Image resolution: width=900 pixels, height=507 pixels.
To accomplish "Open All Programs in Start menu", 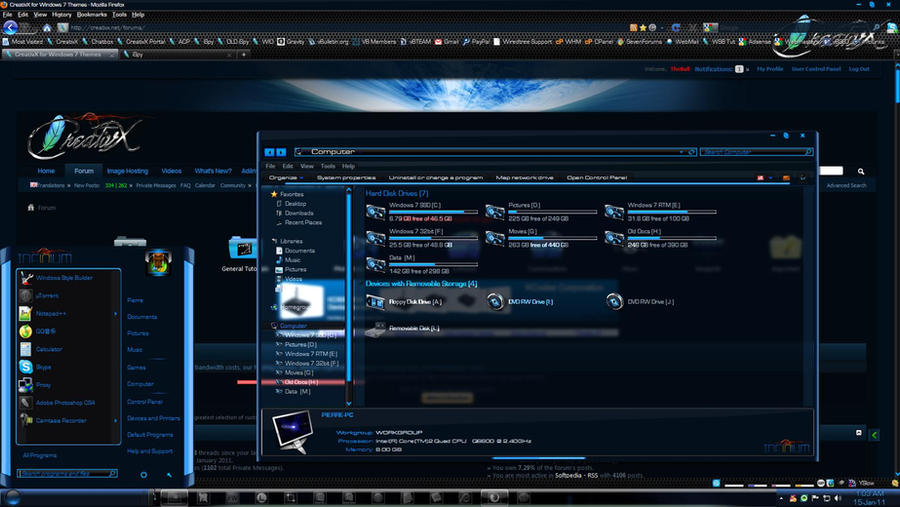I will pos(40,455).
